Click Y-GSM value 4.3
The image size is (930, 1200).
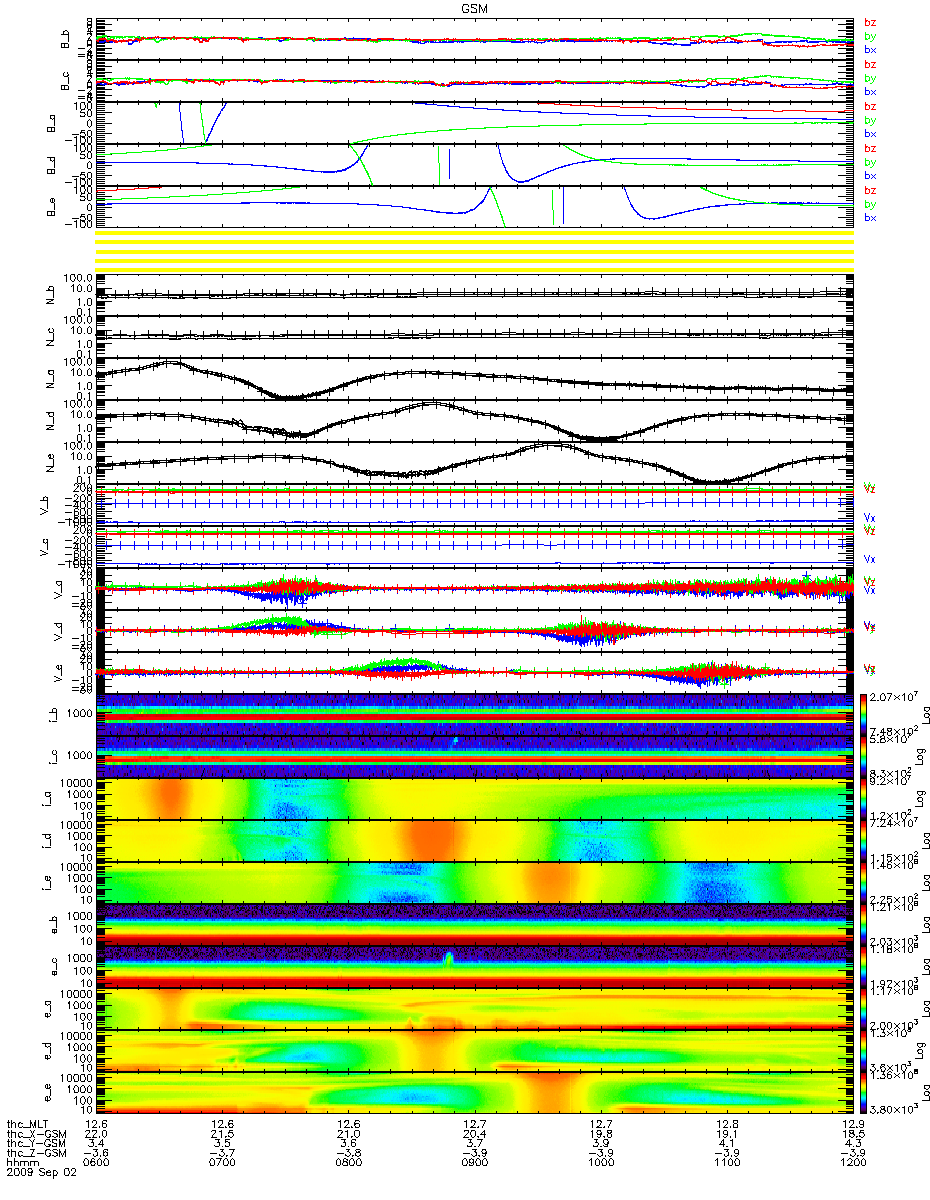pos(851,1143)
